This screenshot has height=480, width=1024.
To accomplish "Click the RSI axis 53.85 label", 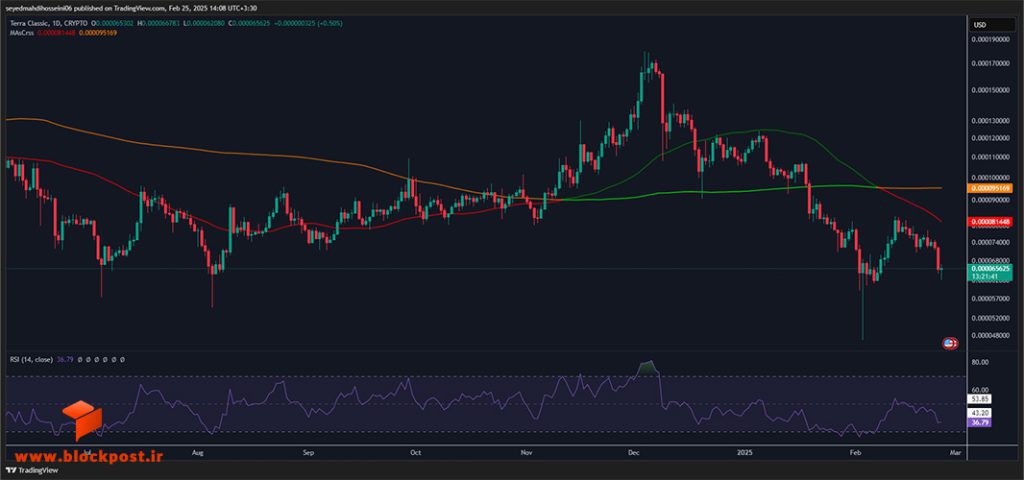I will tap(981, 398).
